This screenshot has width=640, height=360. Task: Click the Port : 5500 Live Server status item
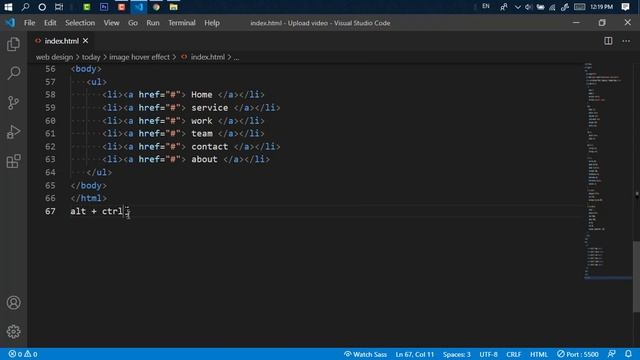pyautogui.click(x=578, y=354)
